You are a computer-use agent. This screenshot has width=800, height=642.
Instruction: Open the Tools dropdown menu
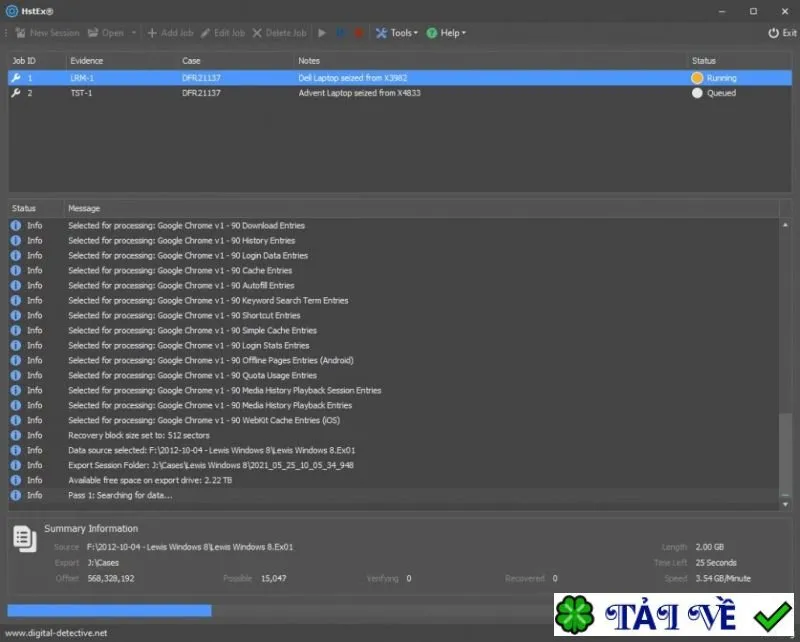pyautogui.click(x=397, y=33)
